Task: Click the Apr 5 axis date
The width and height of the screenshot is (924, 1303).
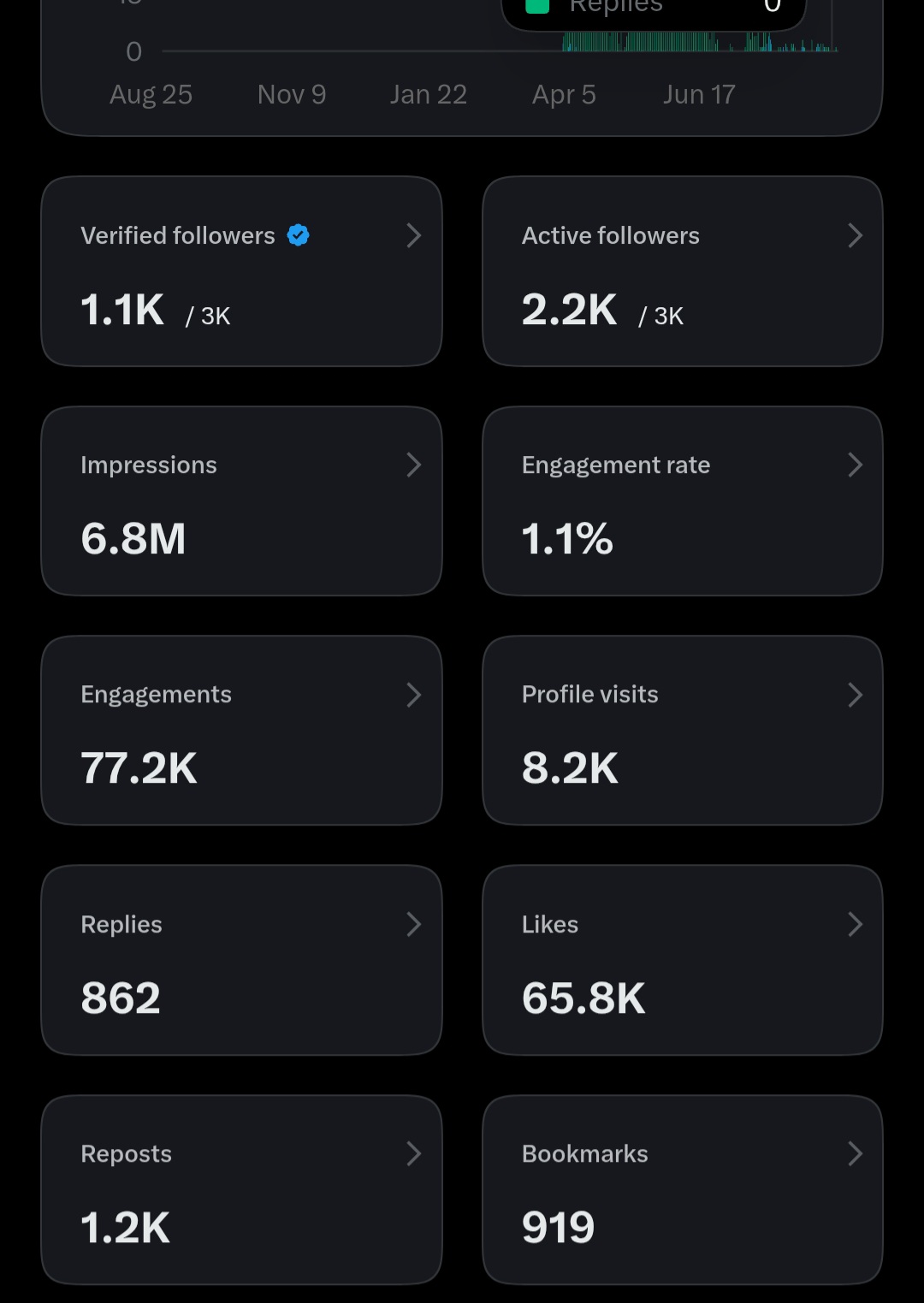Action: 564,94
